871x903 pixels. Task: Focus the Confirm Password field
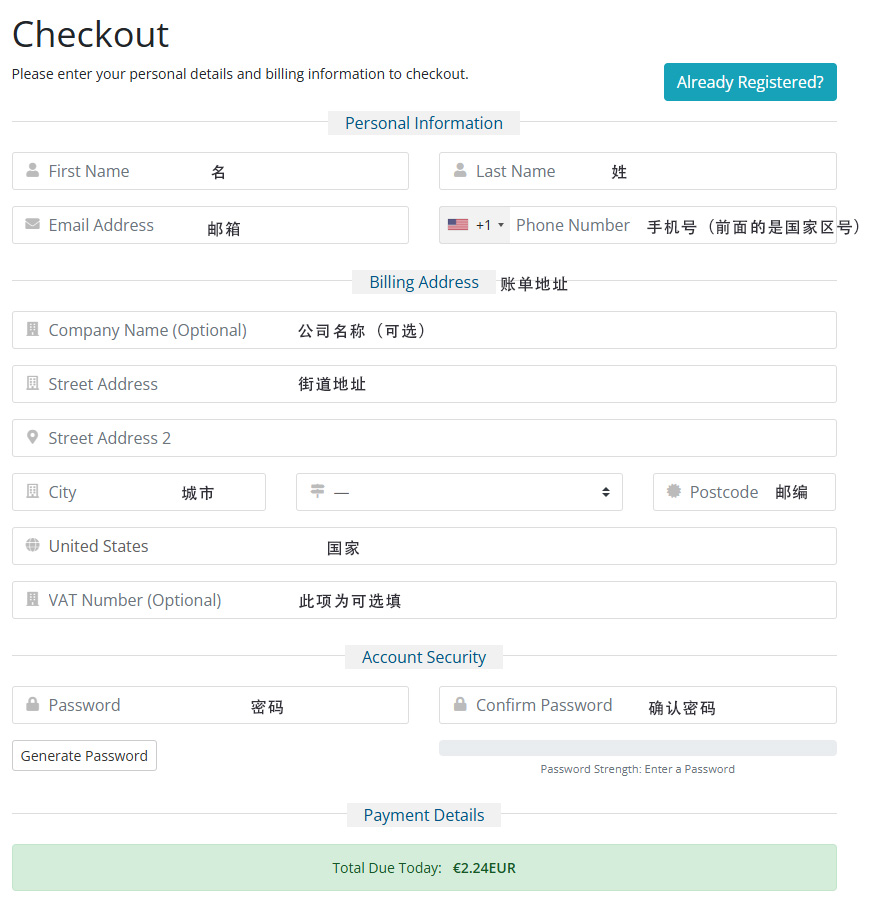click(x=650, y=705)
